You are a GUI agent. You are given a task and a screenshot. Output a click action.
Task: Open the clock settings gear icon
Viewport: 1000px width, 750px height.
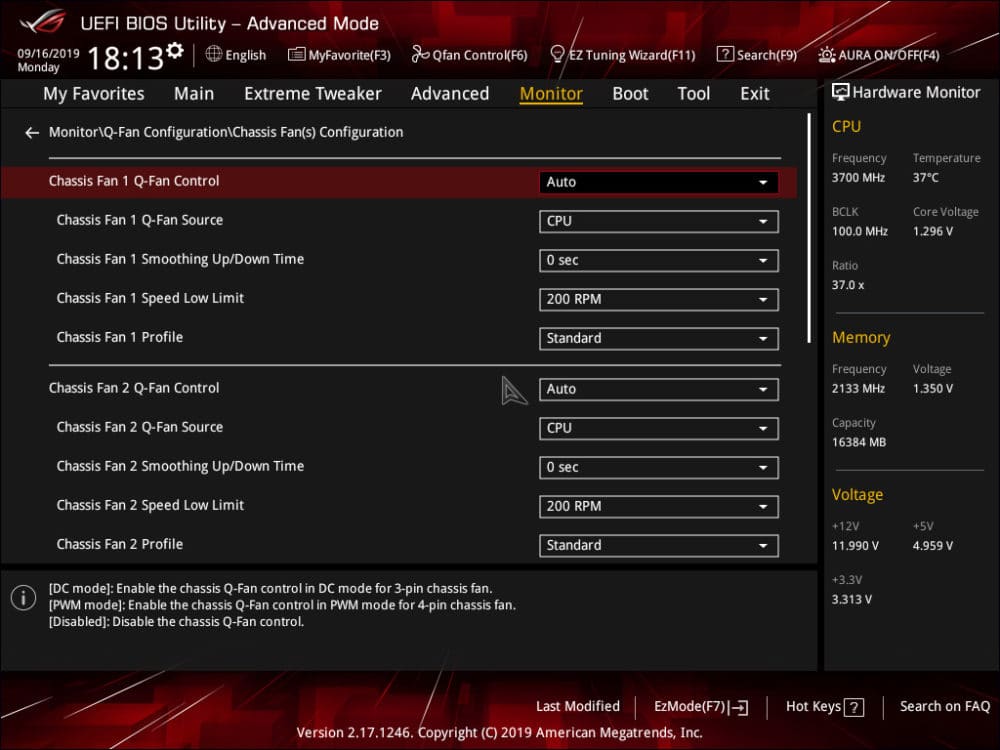(175, 50)
